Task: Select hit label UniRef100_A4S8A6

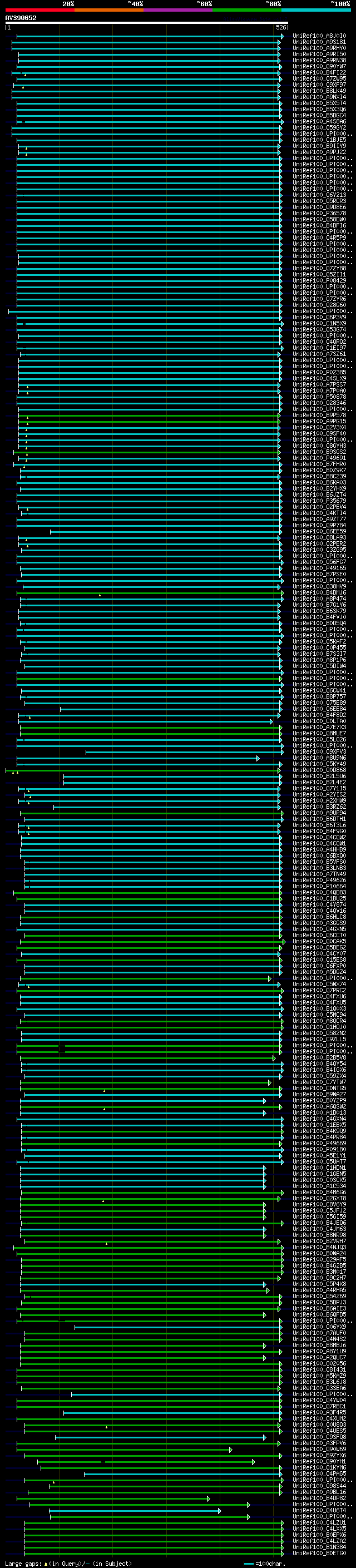Action: pos(319,121)
